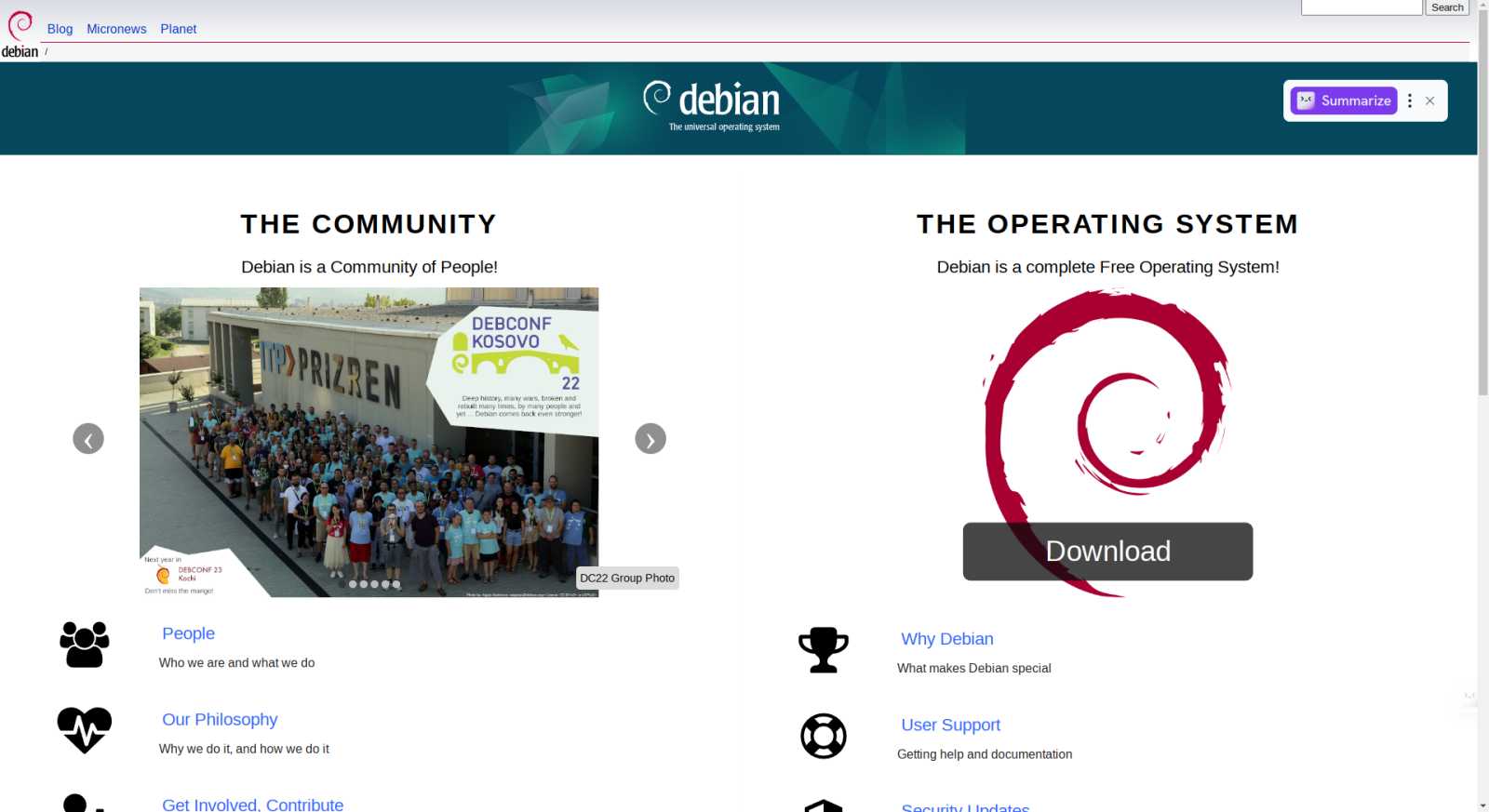This screenshot has width=1489, height=812.
Task: Open the User Support link
Action: pos(950,725)
